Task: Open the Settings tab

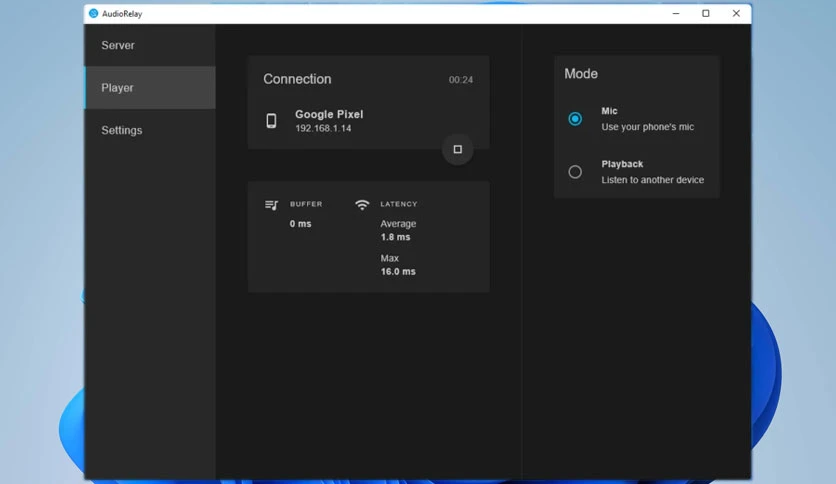Action: tap(150, 130)
